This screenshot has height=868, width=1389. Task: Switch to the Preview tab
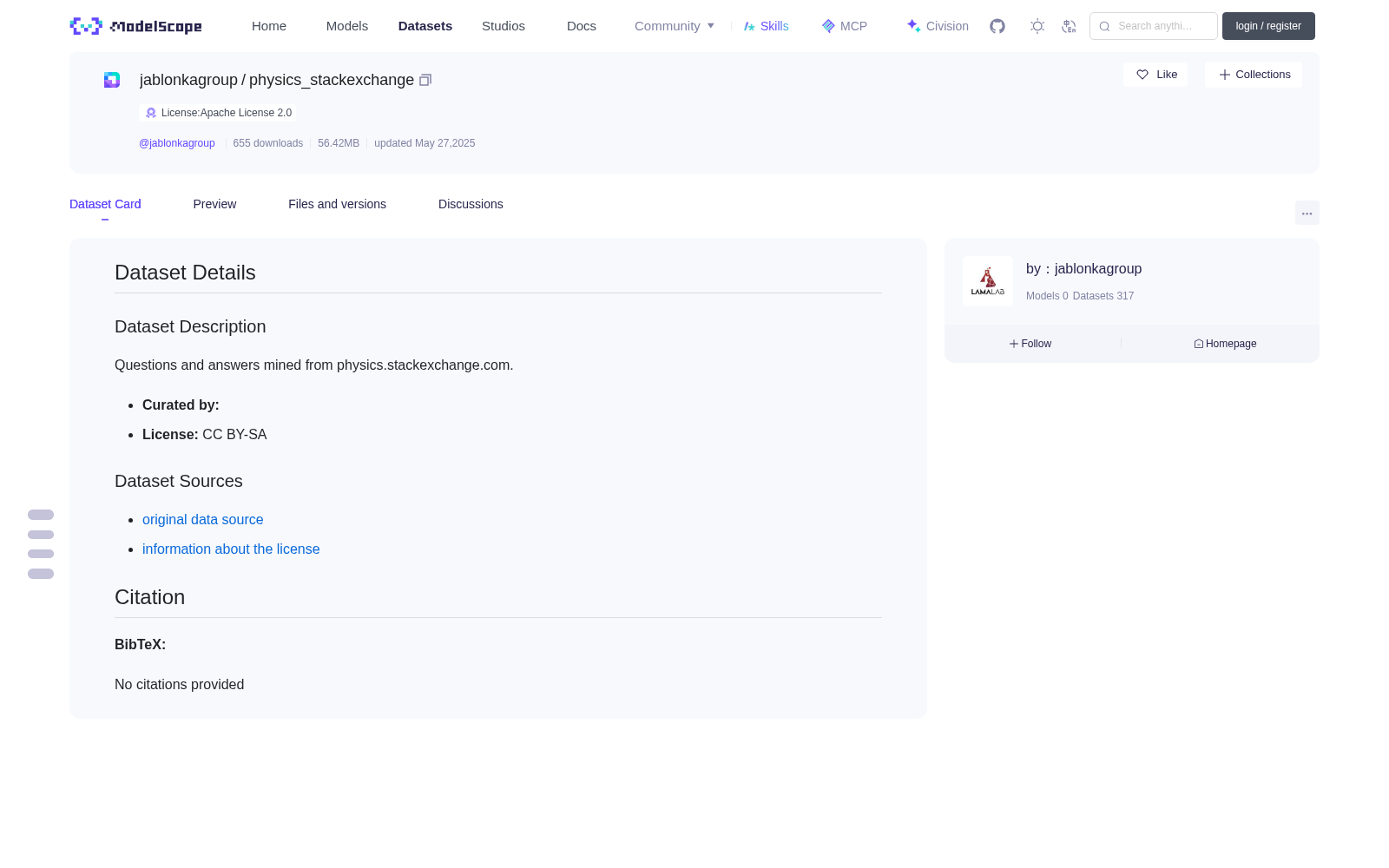214,204
